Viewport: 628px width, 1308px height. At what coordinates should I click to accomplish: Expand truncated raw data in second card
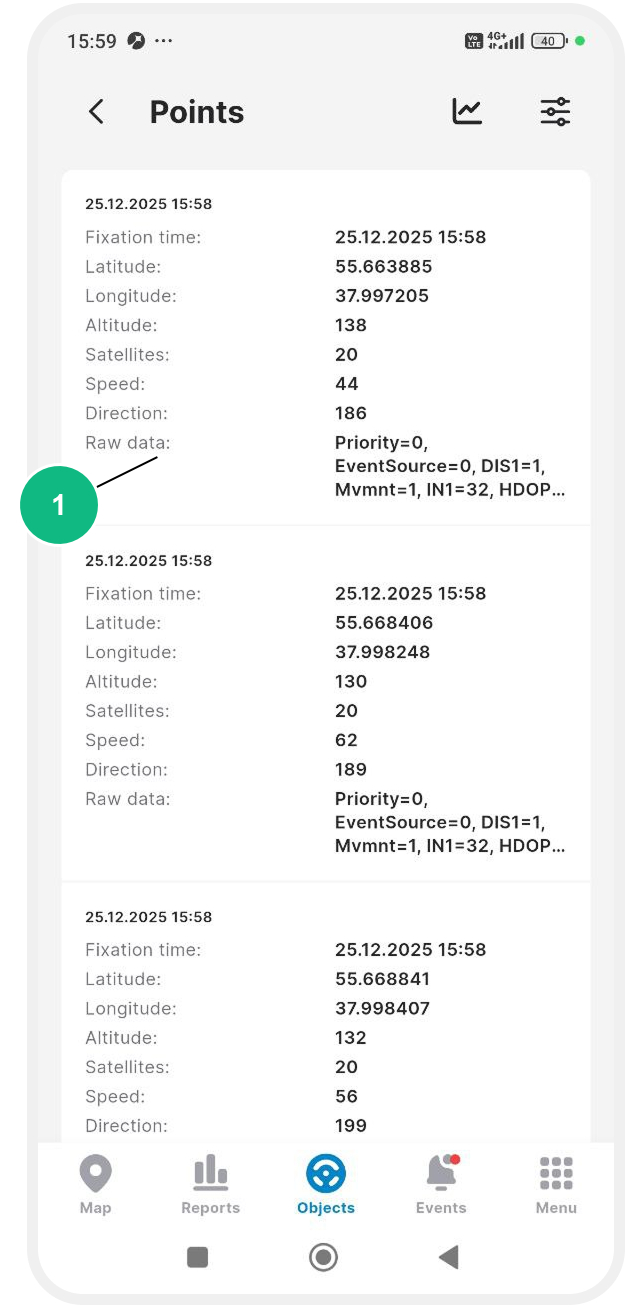click(x=450, y=823)
